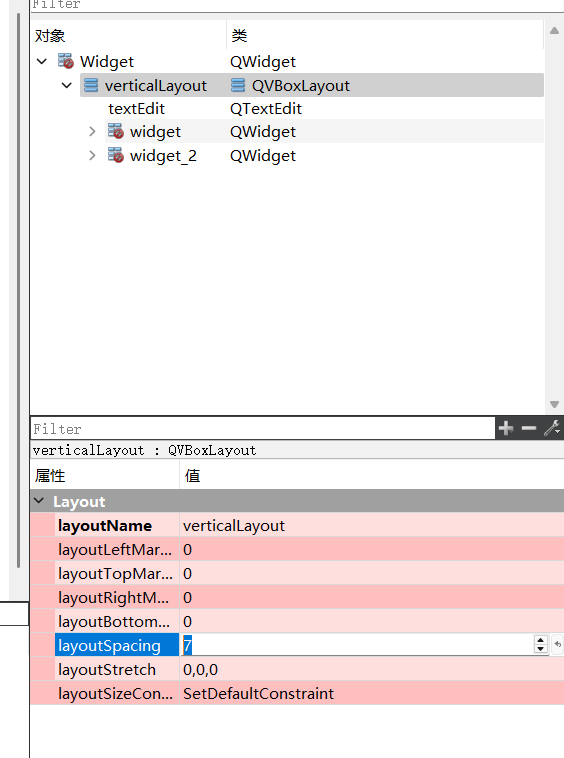Collapse the verticalLayout tree node
This screenshot has width=564, height=758.
coord(67,86)
